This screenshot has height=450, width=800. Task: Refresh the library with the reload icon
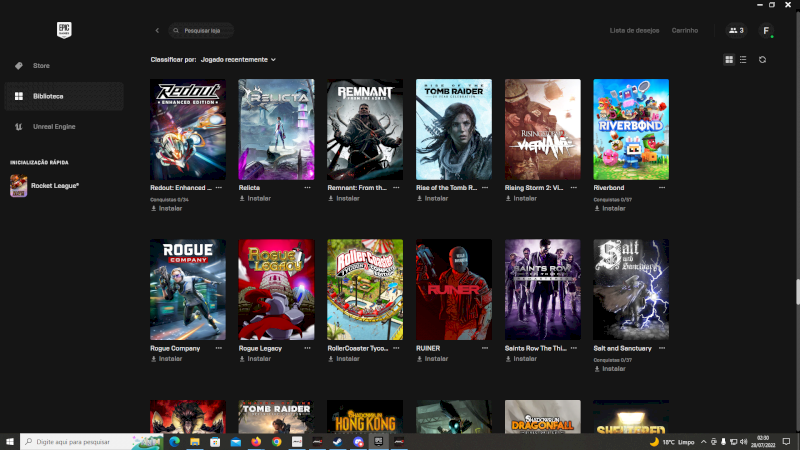762,60
